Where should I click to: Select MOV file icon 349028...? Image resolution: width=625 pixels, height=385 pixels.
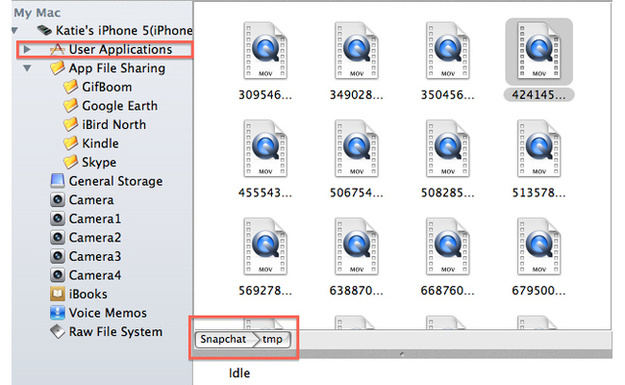point(356,51)
